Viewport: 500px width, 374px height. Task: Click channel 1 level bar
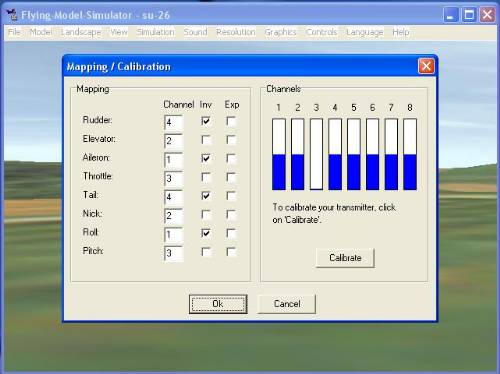click(x=279, y=154)
